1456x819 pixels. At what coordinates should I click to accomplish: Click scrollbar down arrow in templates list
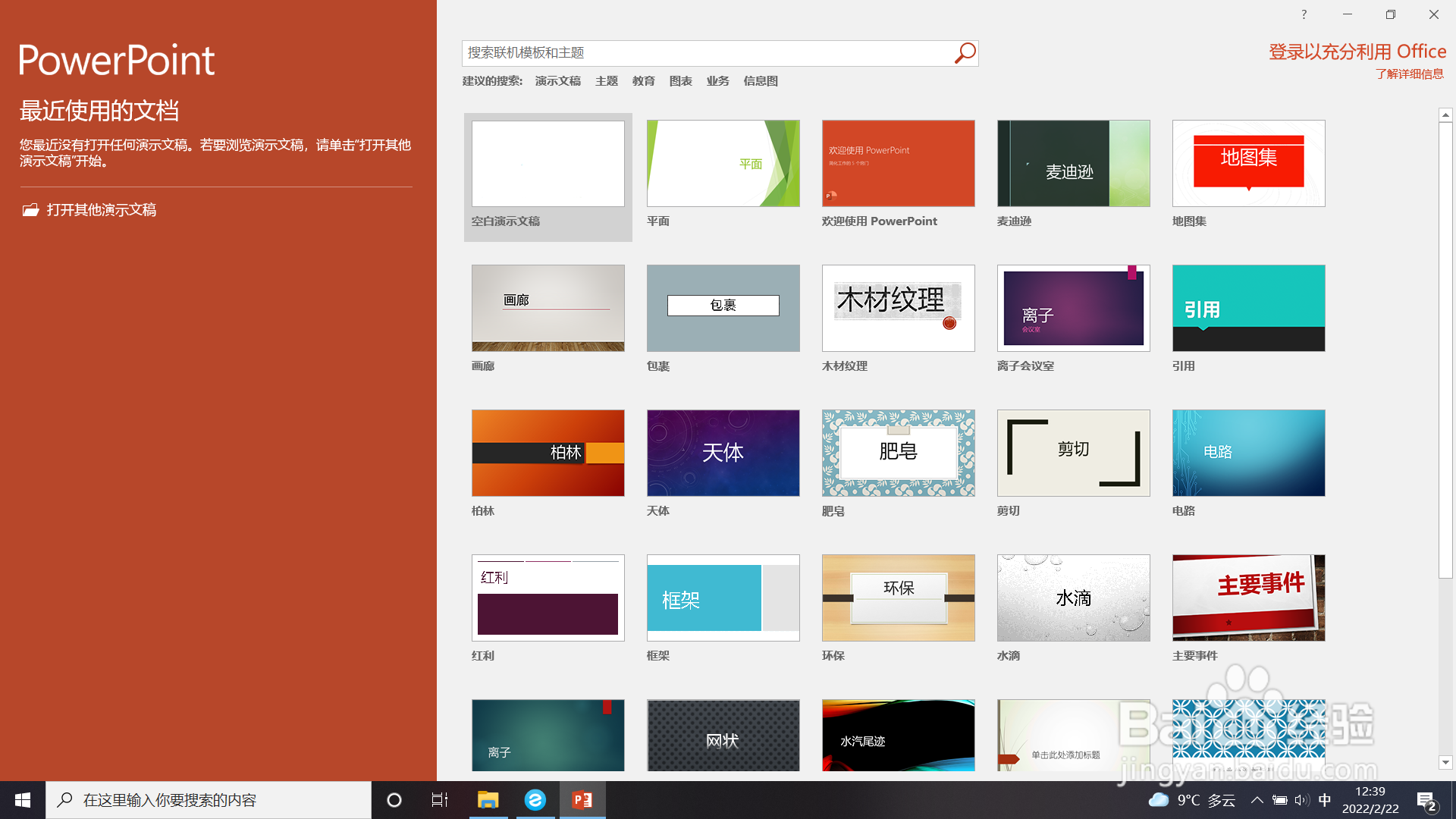1445,762
